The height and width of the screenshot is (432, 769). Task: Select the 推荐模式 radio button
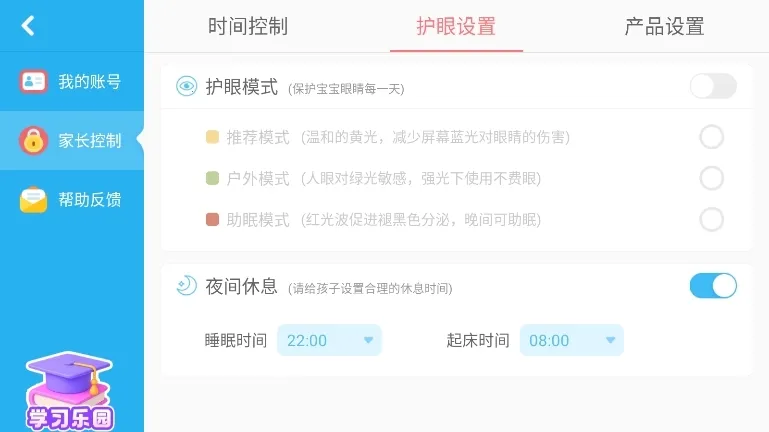coord(712,137)
